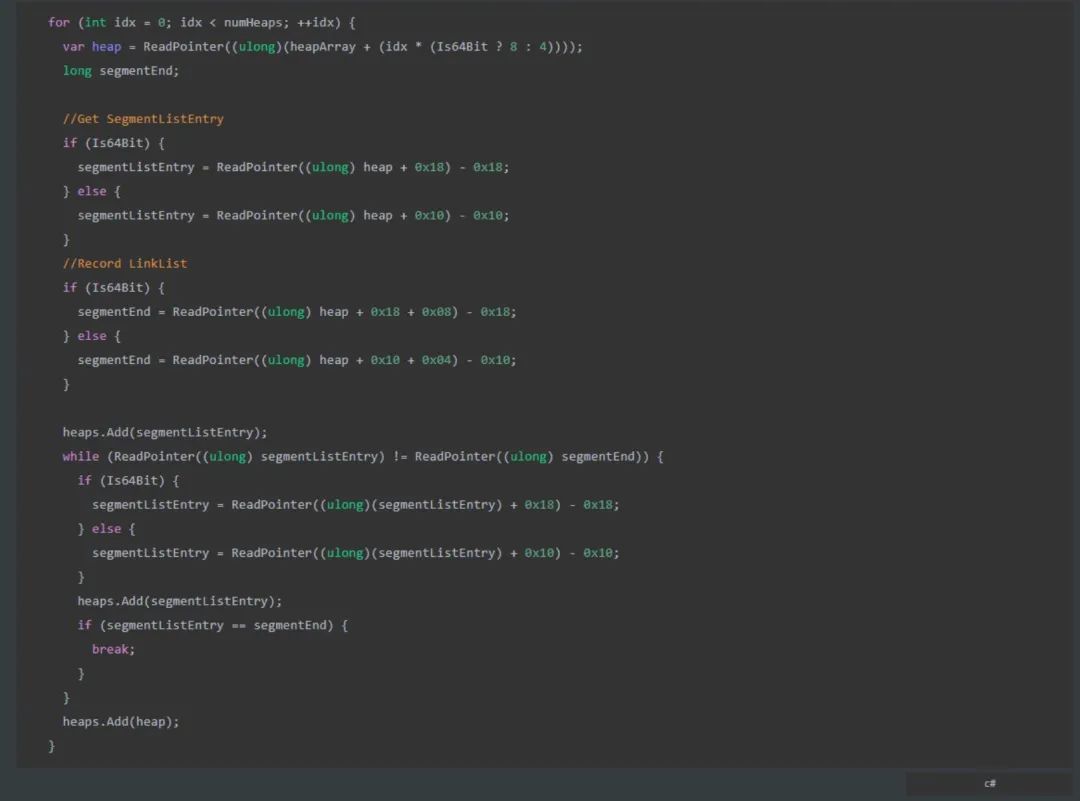The image size is (1080, 801).
Task: Click the 'if (segmentListEntry == segmentEnd) {' line
Action: 213,625
